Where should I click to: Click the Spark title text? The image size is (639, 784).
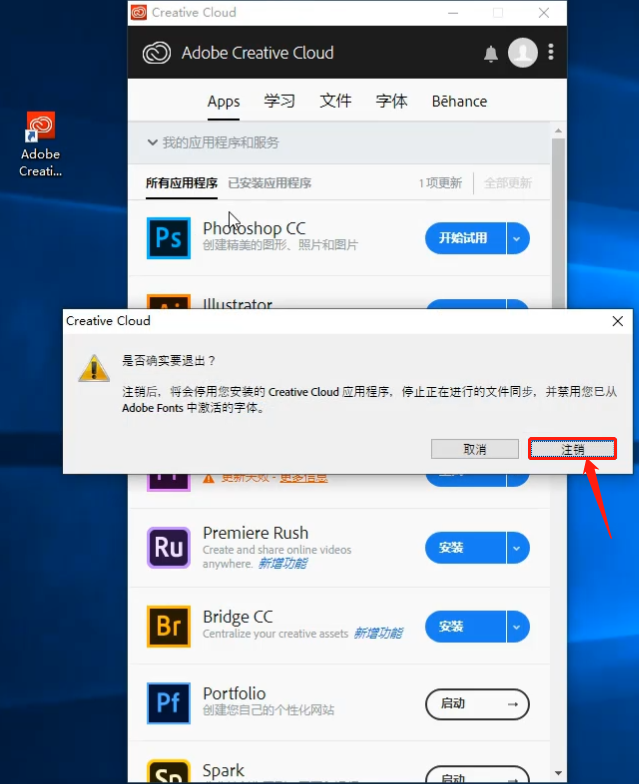224,770
